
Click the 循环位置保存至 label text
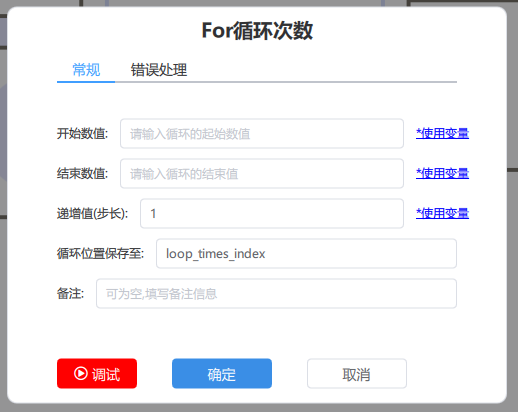point(100,254)
